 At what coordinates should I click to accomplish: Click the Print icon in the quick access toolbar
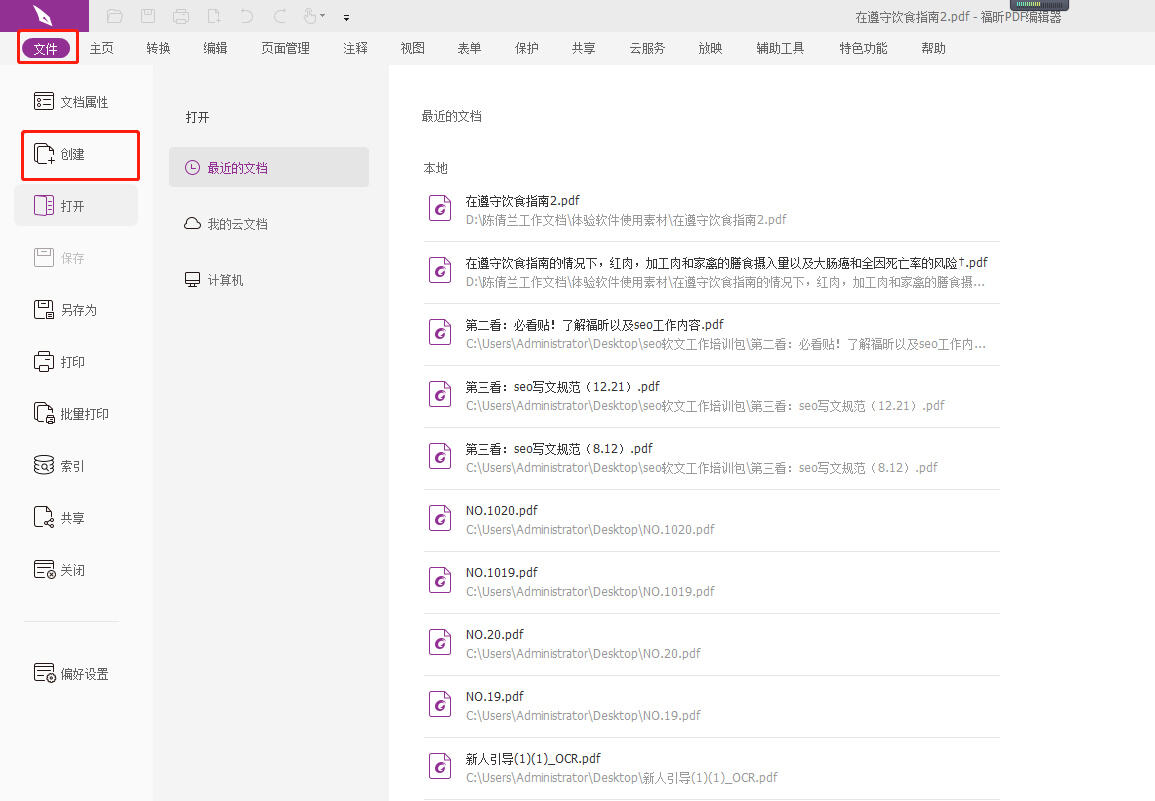click(x=180, y=16)
